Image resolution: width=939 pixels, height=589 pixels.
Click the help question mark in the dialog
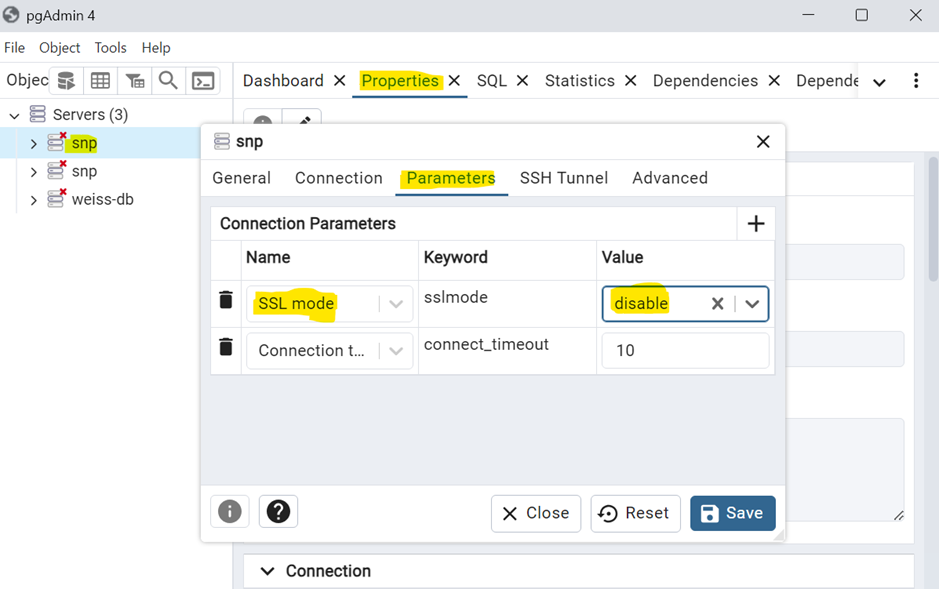[x=278, y=511]
